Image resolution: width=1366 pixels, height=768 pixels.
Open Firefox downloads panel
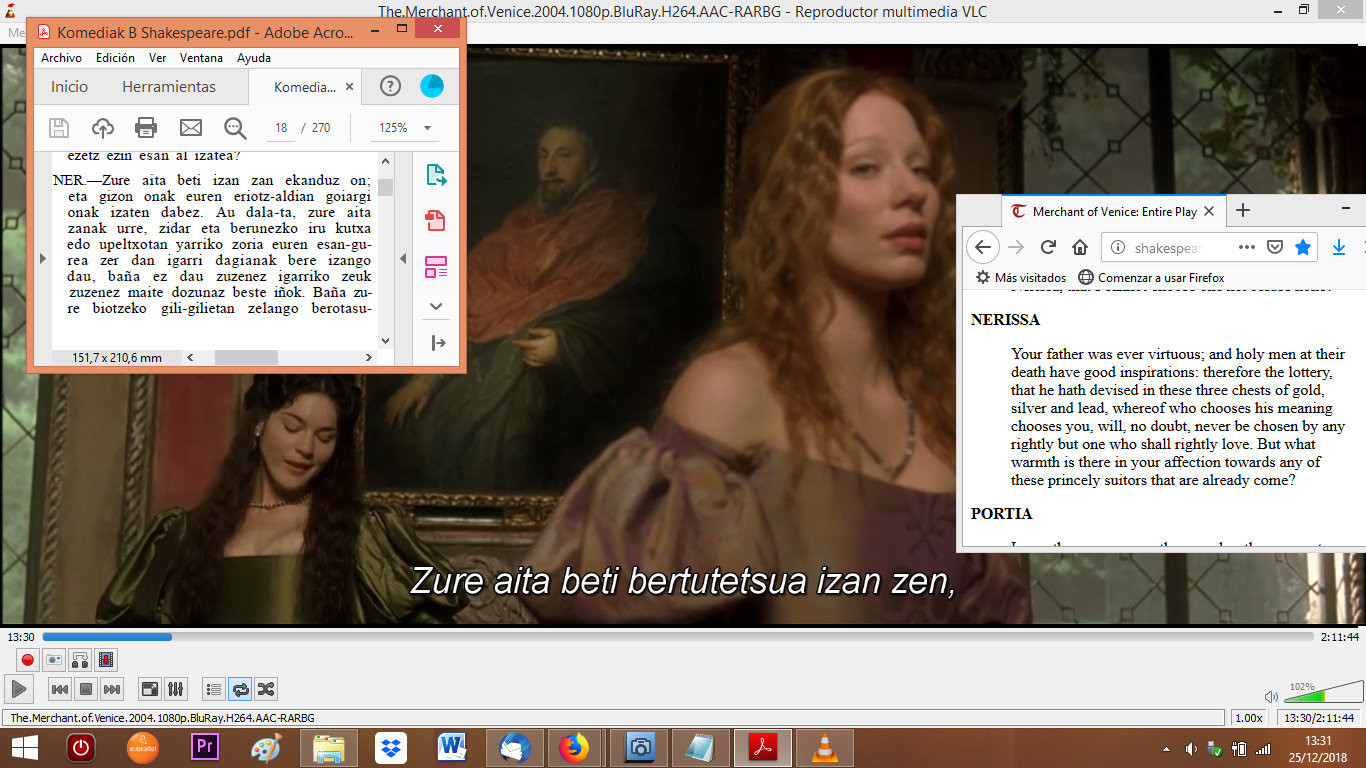[x=1340, y=247]
